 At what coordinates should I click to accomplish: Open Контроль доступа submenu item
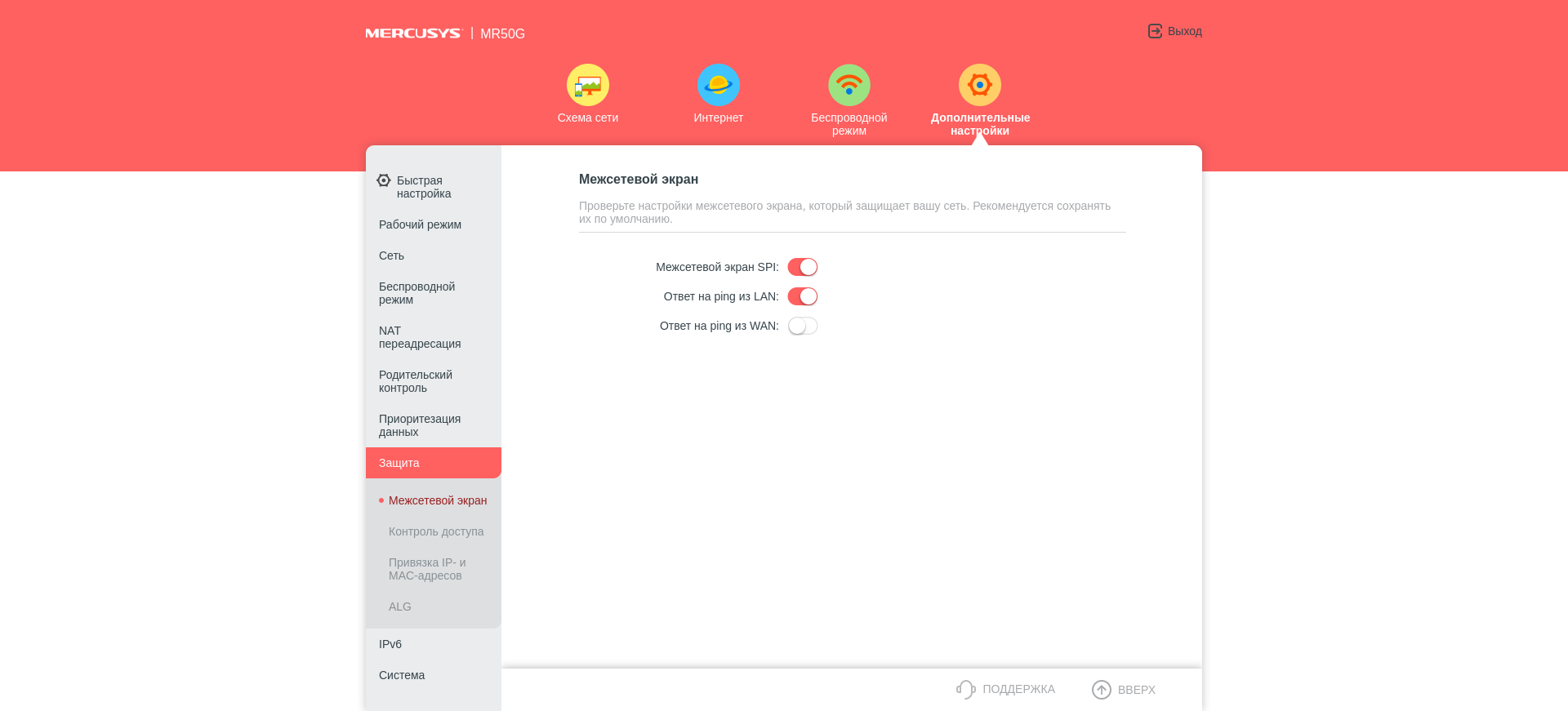(436, 531)
